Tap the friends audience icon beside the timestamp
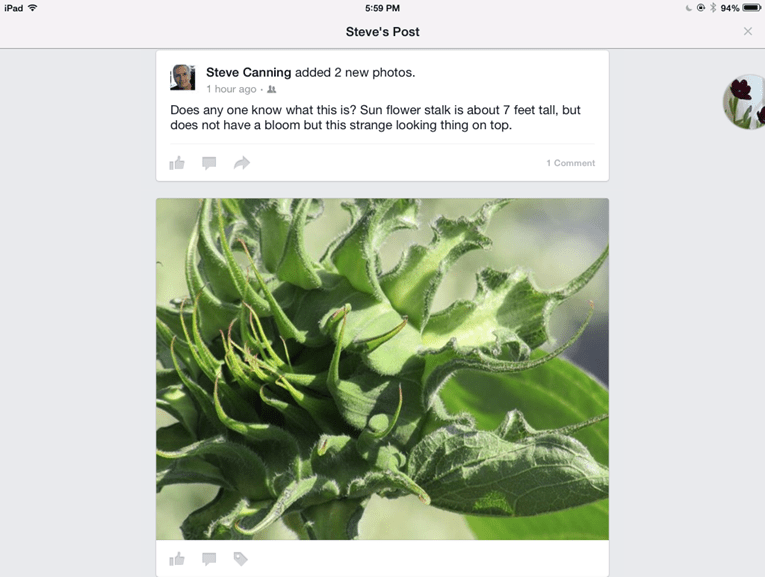Viewport: 765px width, 577px height. (272, 89)
